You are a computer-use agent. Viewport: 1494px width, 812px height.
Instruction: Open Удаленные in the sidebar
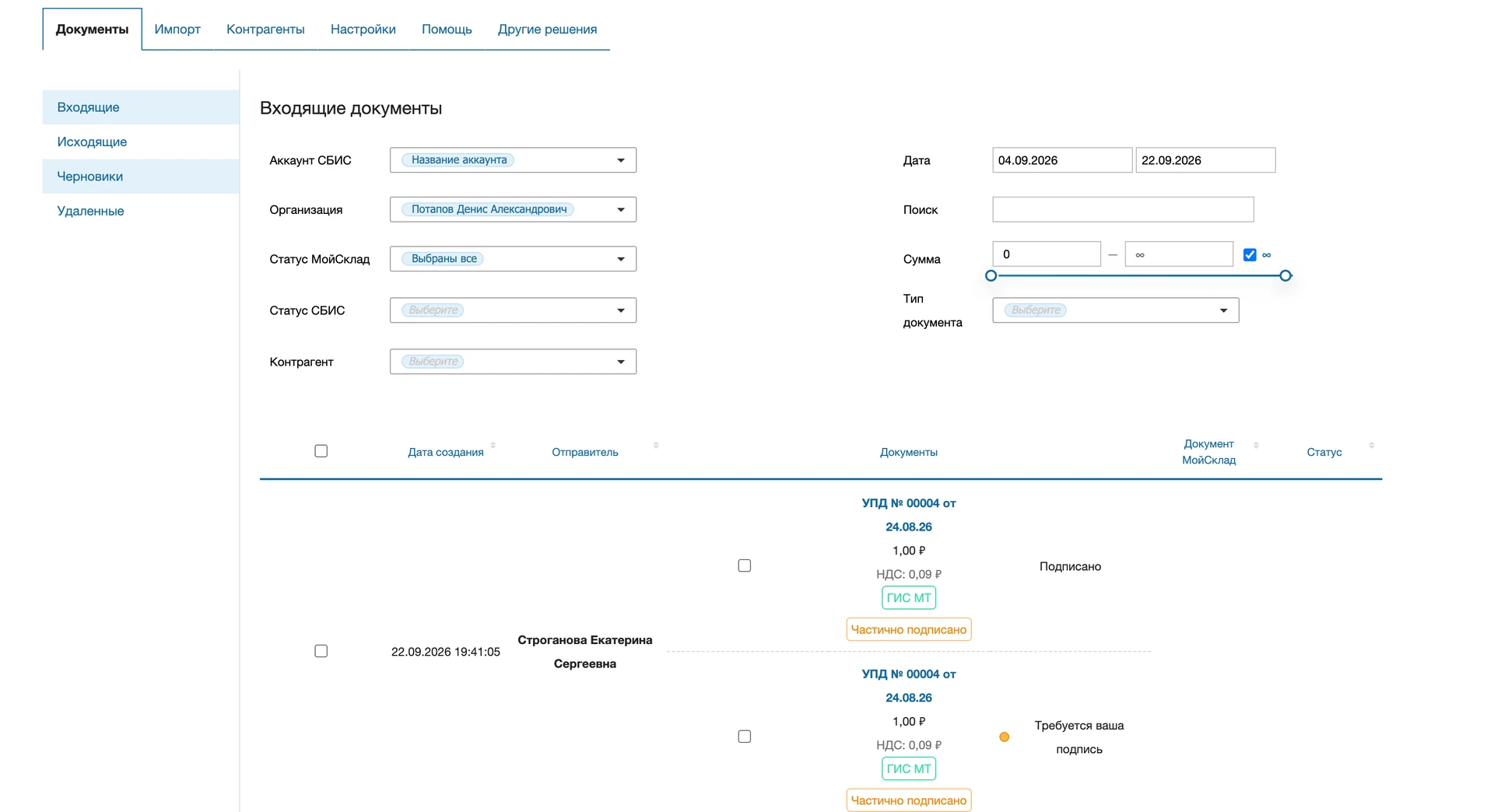(141, 211)
